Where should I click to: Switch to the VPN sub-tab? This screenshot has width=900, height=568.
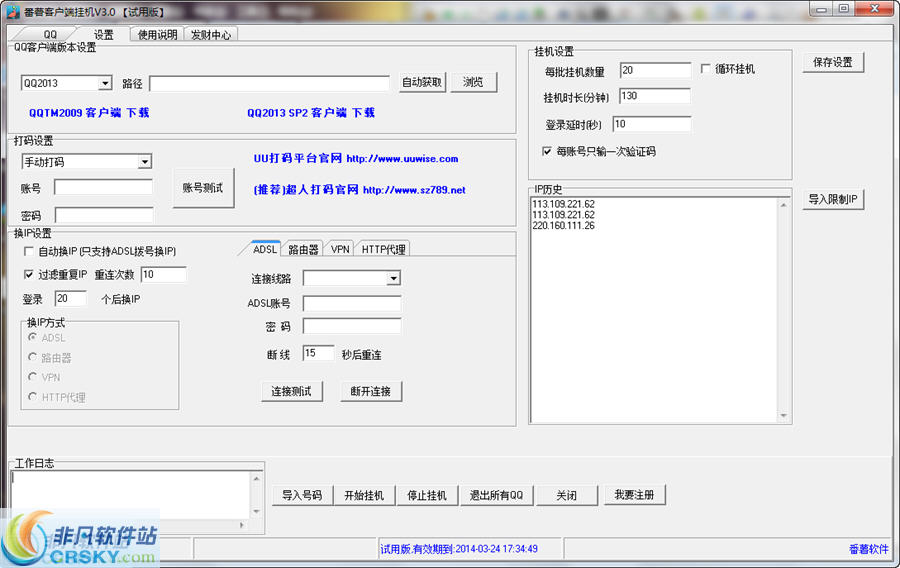340,249
